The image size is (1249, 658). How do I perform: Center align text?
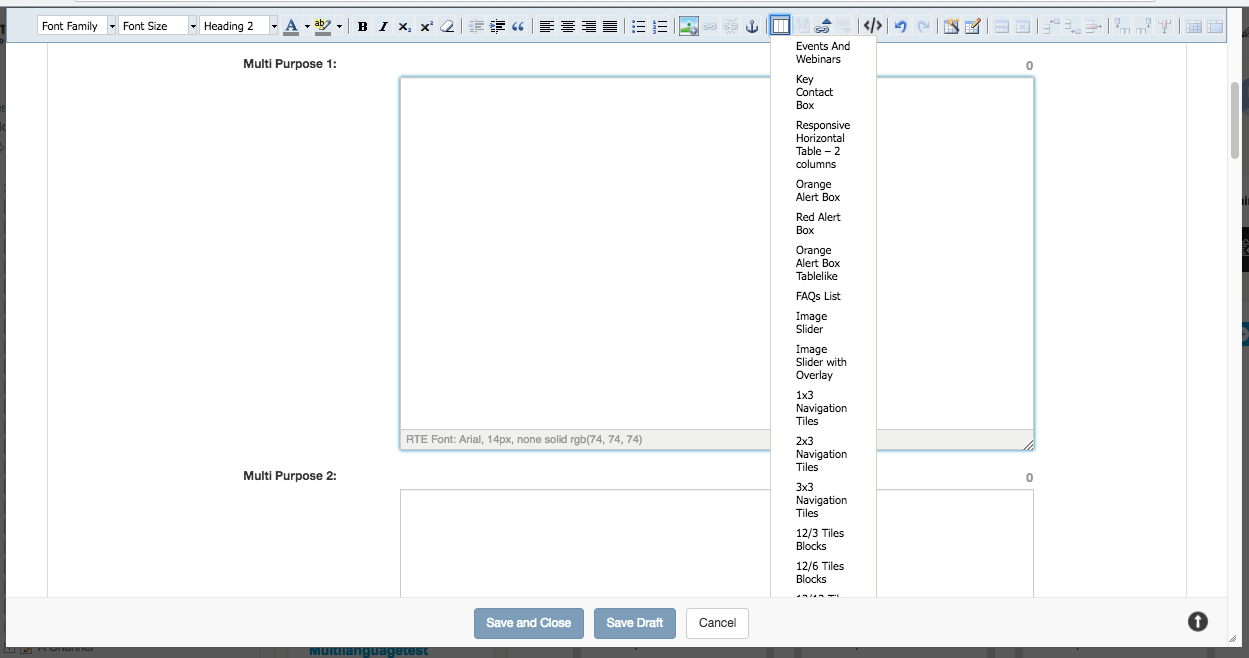coord(568,26)
